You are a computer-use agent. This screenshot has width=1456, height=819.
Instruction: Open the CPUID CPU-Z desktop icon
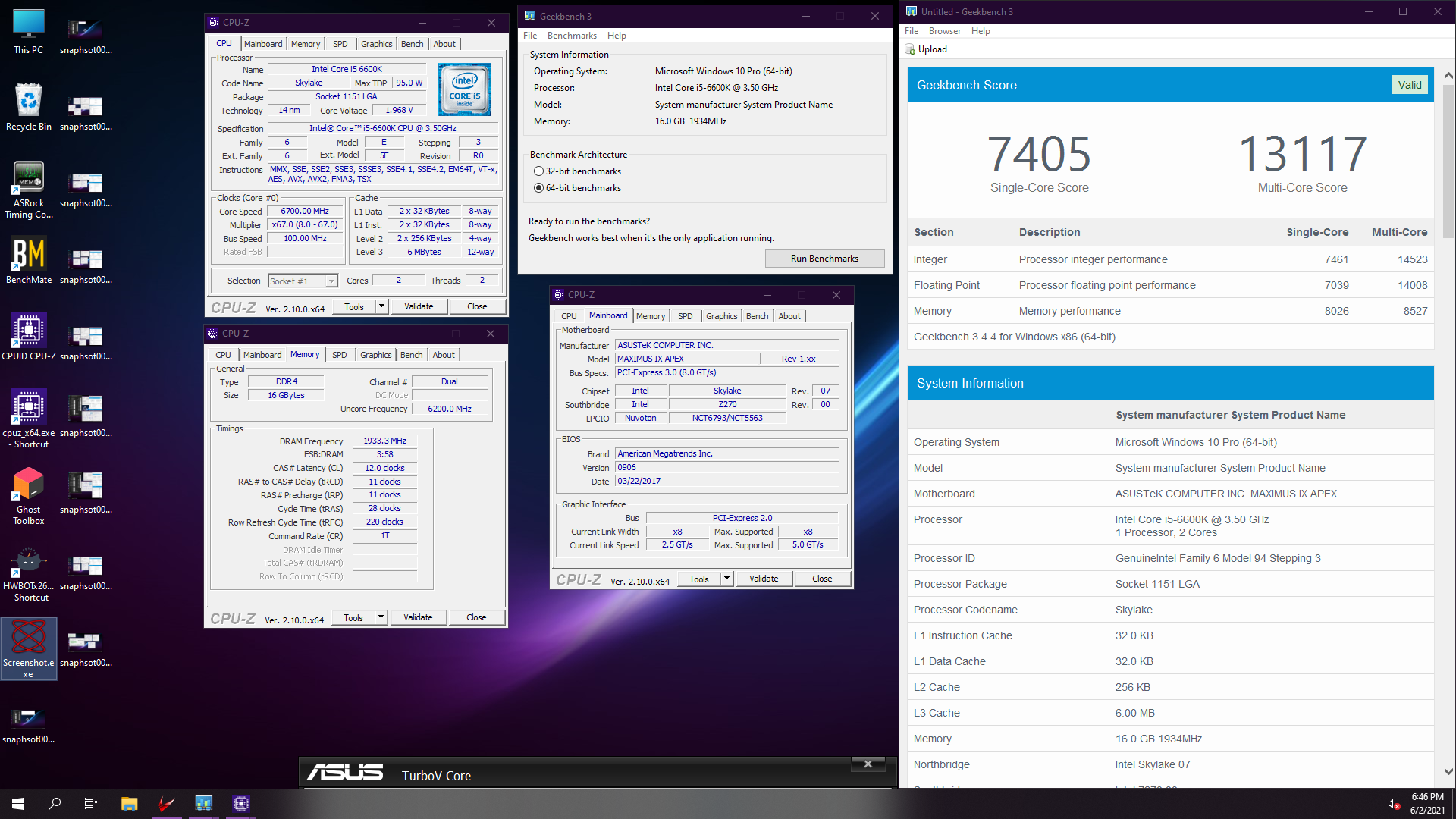29,337
